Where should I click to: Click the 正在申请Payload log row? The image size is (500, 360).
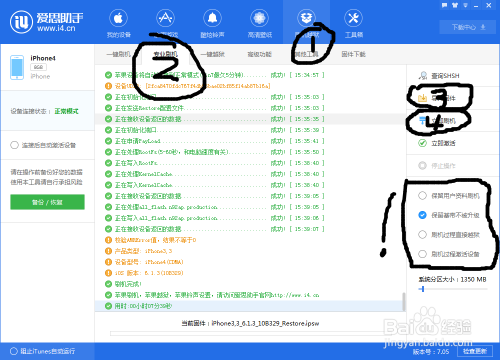click(x=250, y=141)
